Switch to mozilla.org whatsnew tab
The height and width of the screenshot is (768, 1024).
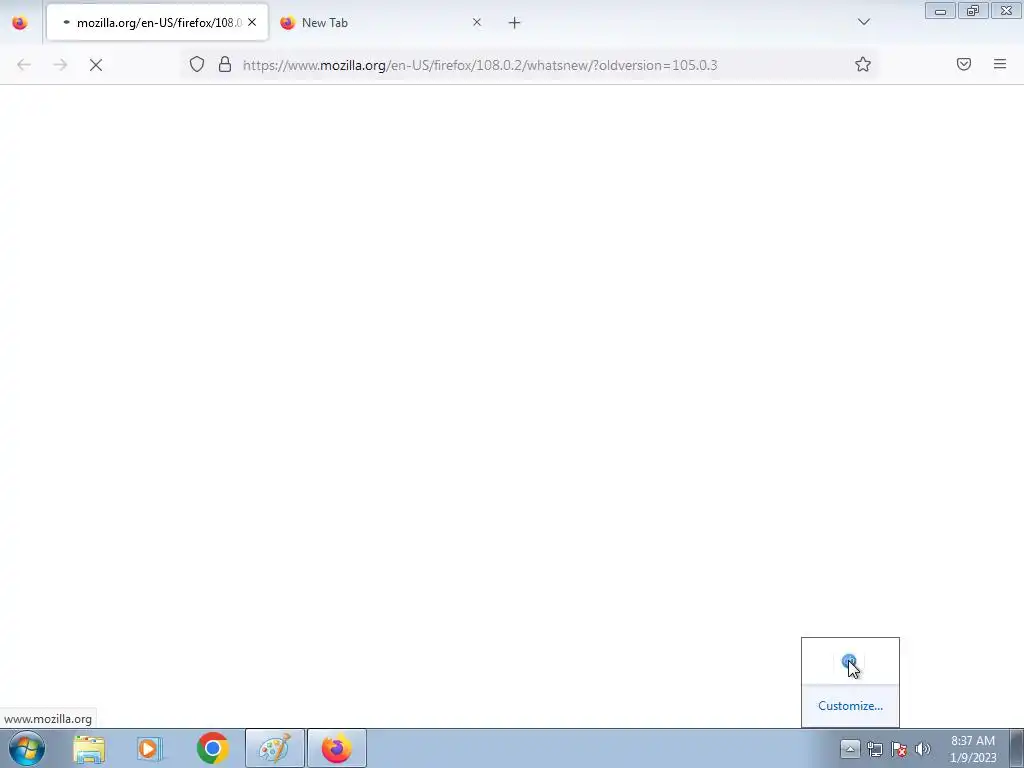point(157,23)
